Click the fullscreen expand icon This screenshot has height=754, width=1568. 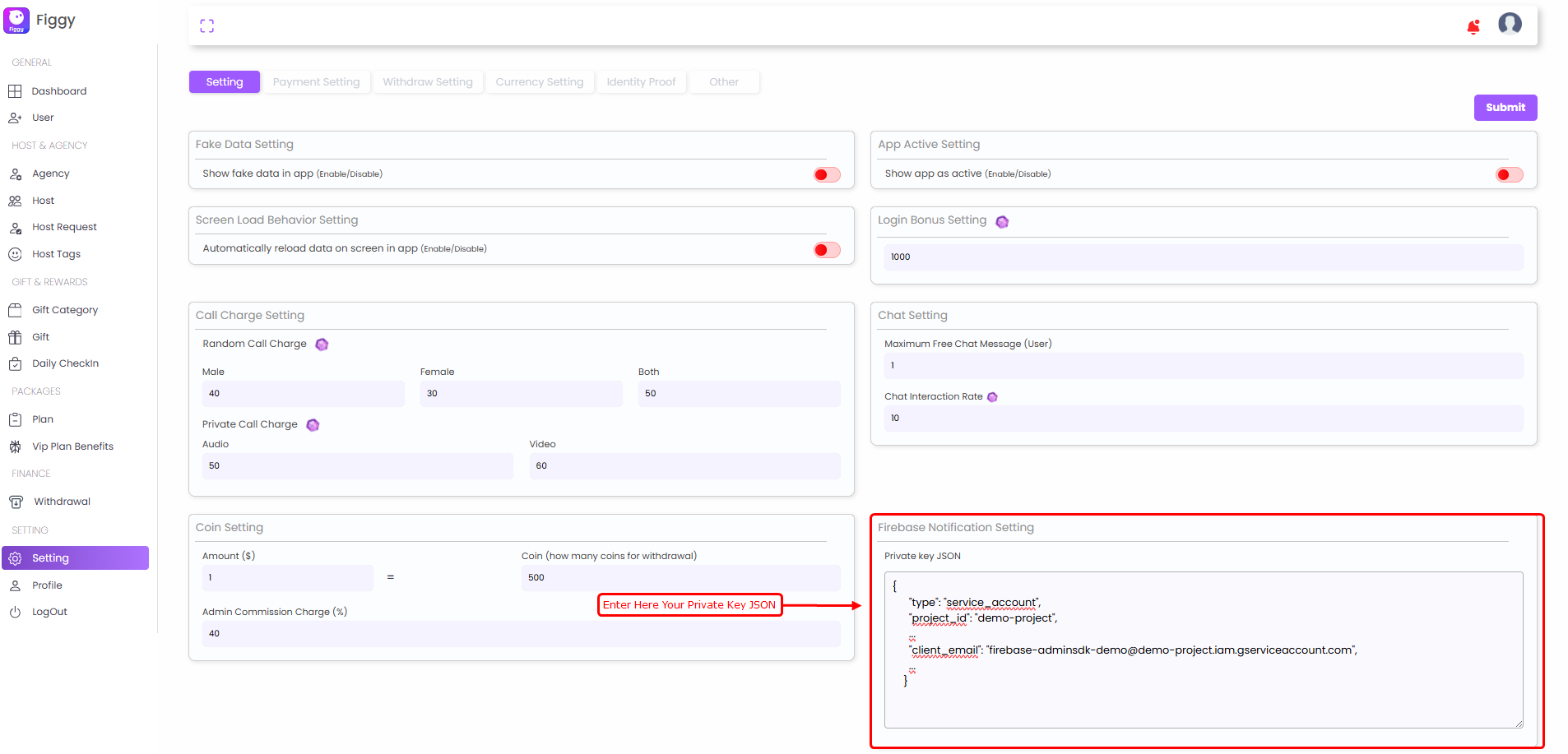point(206,26)
